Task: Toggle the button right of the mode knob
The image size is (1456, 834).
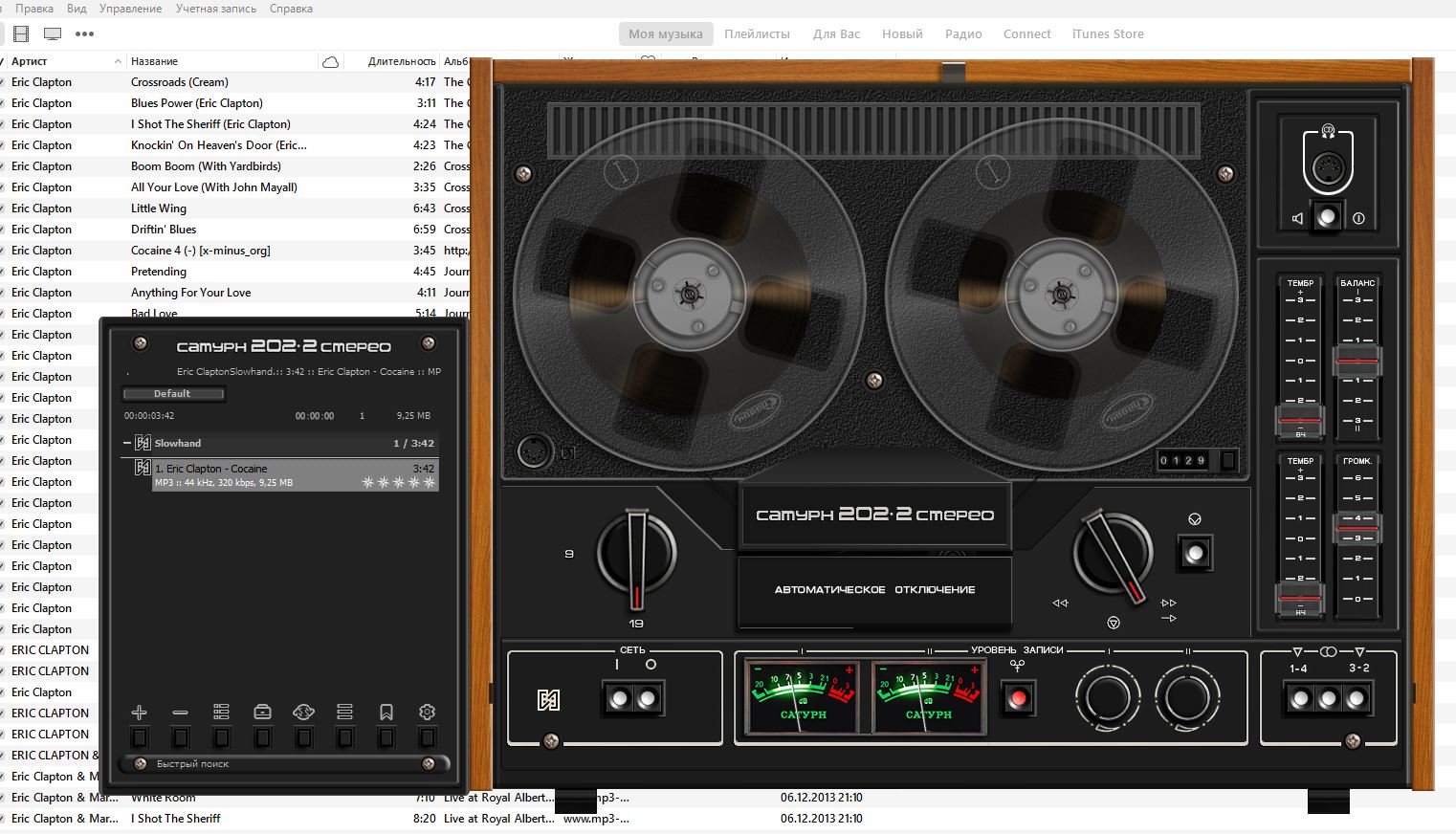Action: (1195, 552)
